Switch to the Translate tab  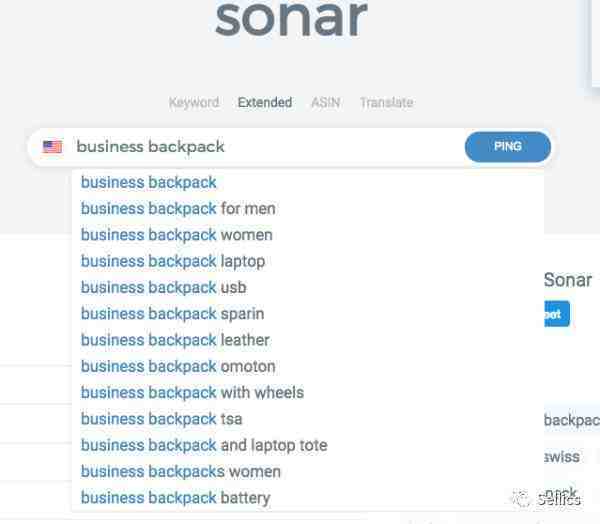[x=386, y=102]
